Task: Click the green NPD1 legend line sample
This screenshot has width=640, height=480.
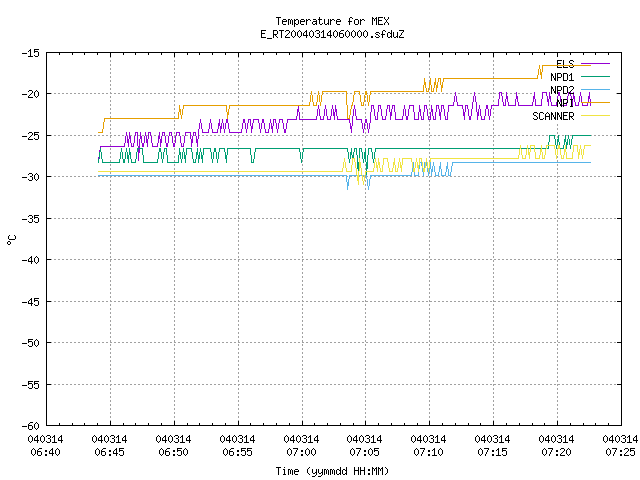Action: coord(595,76)
